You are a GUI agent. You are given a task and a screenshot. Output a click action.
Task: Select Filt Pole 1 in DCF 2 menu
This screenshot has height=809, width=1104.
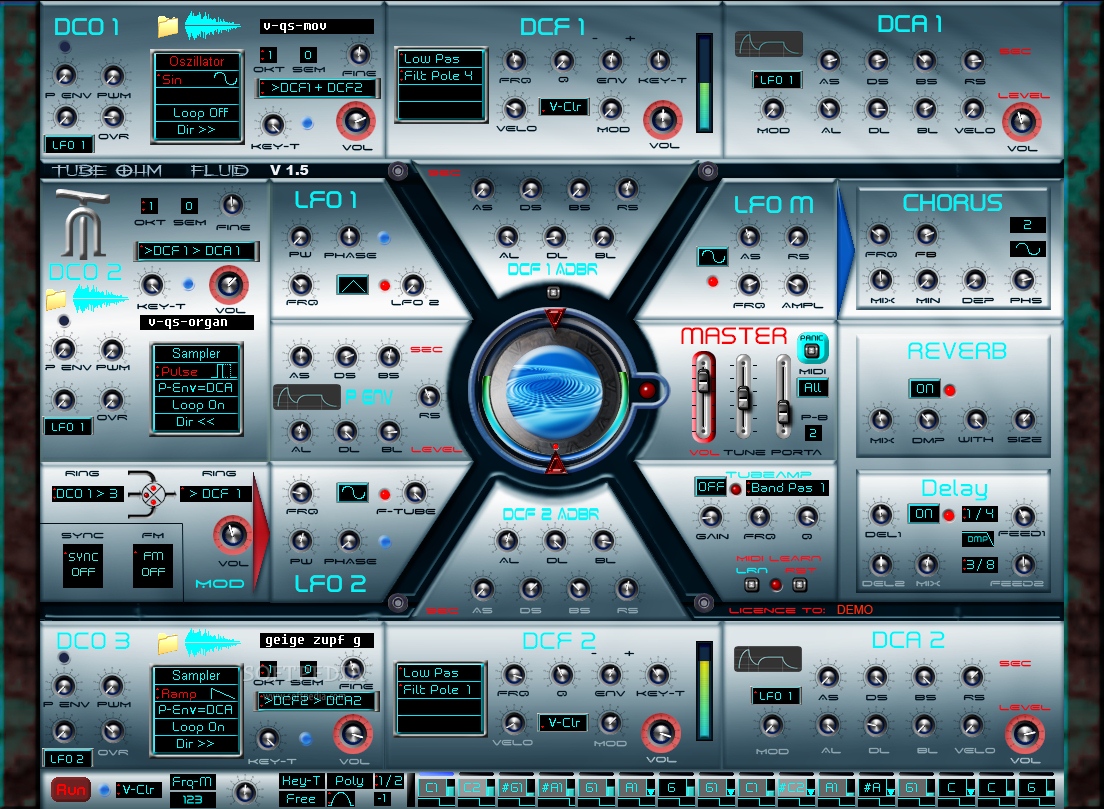[x=441, y=689]
